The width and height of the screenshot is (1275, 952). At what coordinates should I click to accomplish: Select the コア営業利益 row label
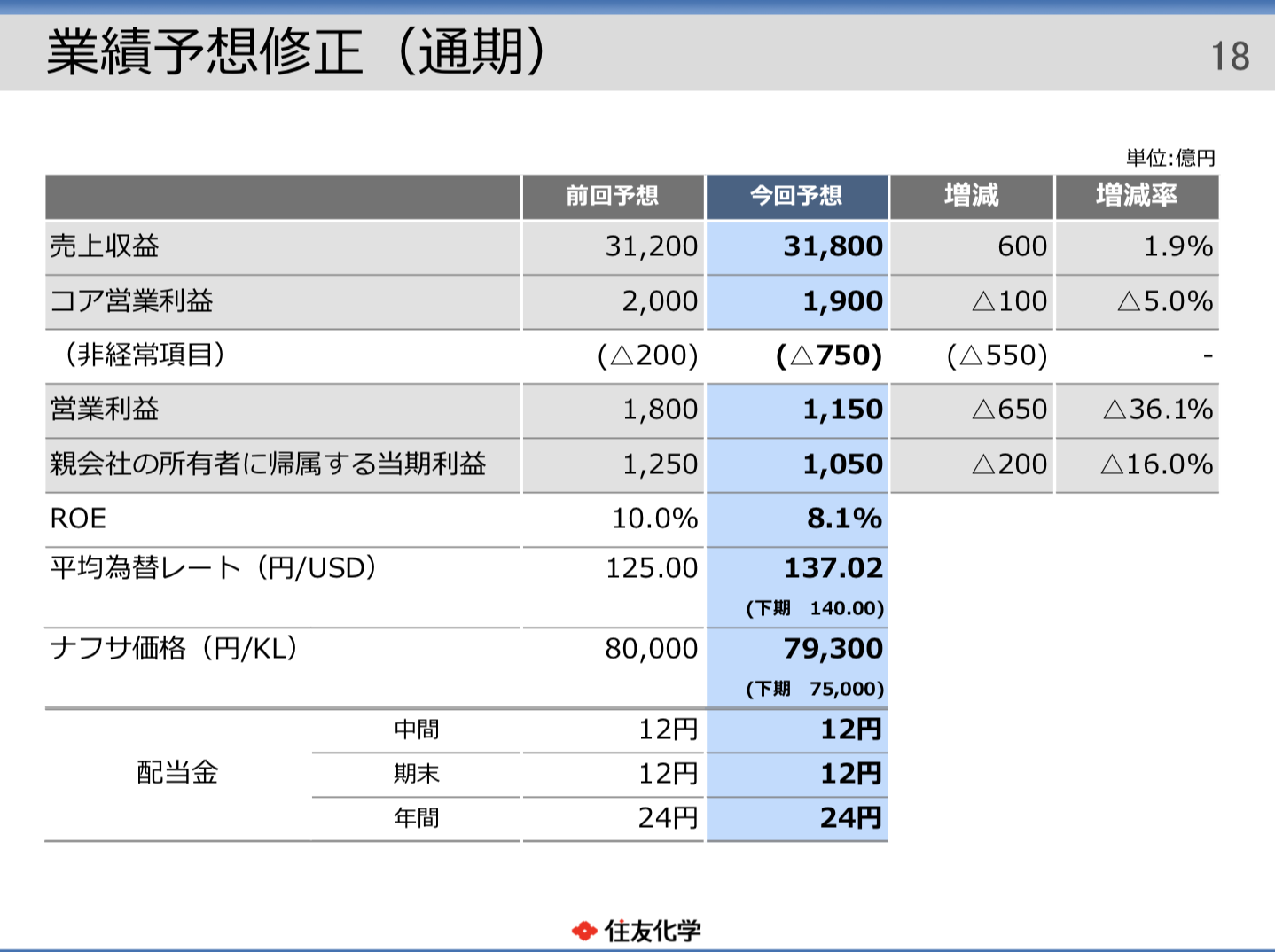pos(132,301)
